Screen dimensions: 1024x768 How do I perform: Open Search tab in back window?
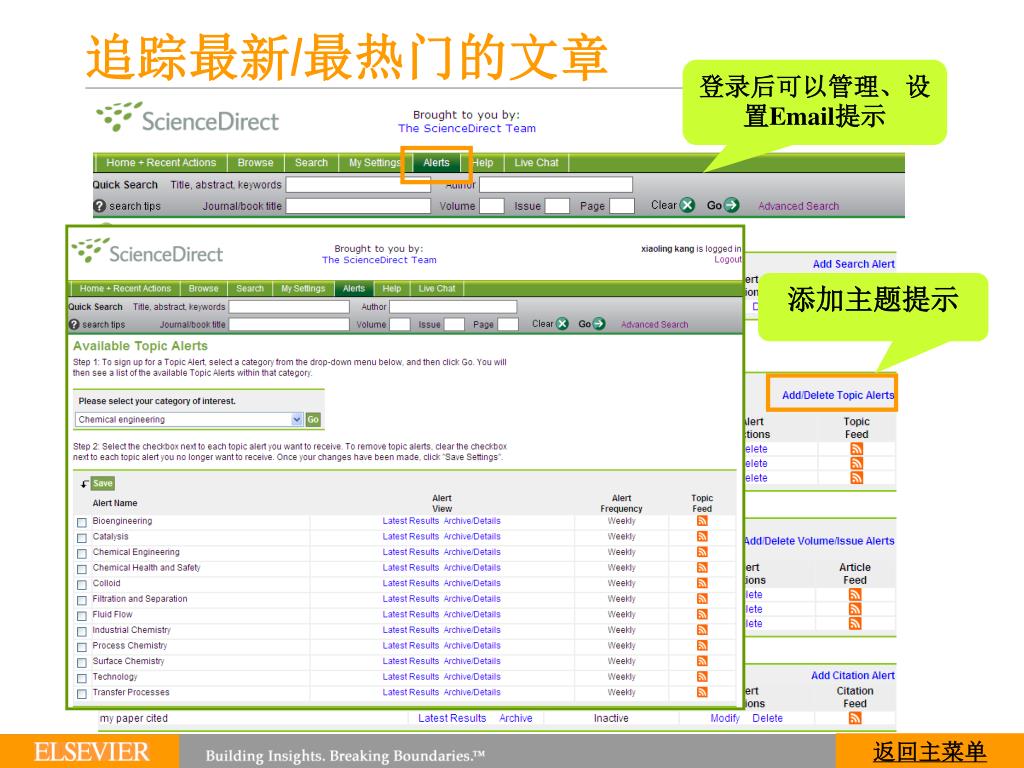311,163
